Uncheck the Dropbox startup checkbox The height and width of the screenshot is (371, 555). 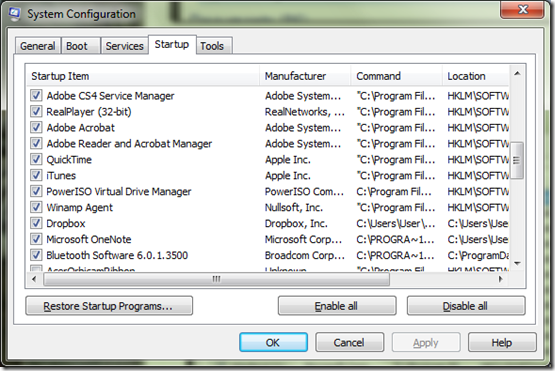(36, 223)
